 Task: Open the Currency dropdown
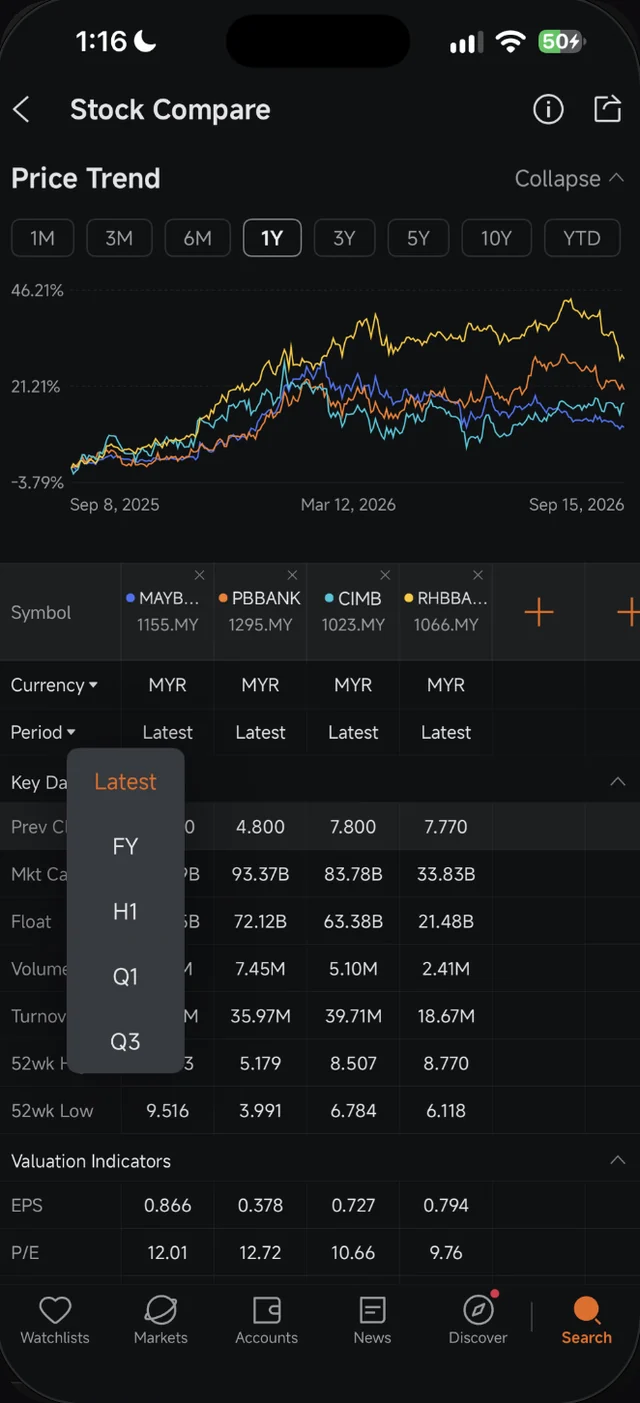pos(54,685)
